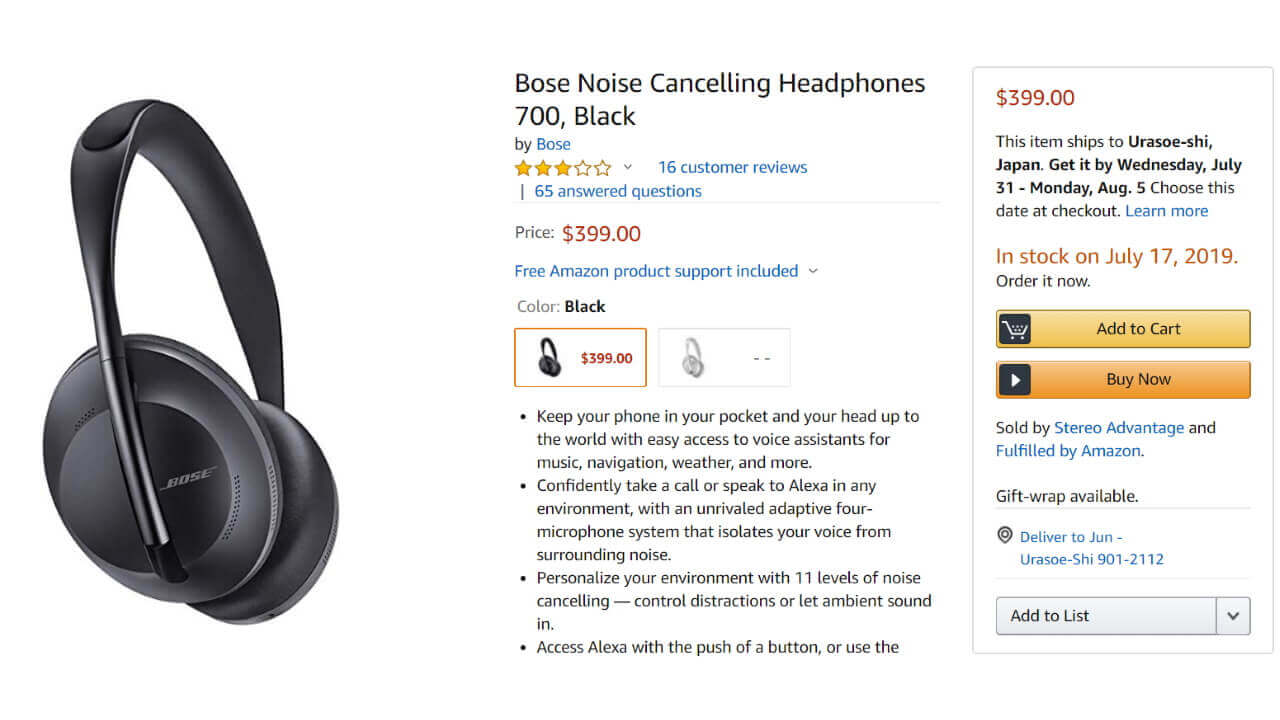Click Learn more about delivery date
Image resolution: width=1280 pixels, height=720 pixels.
[x=1166, y=211]
